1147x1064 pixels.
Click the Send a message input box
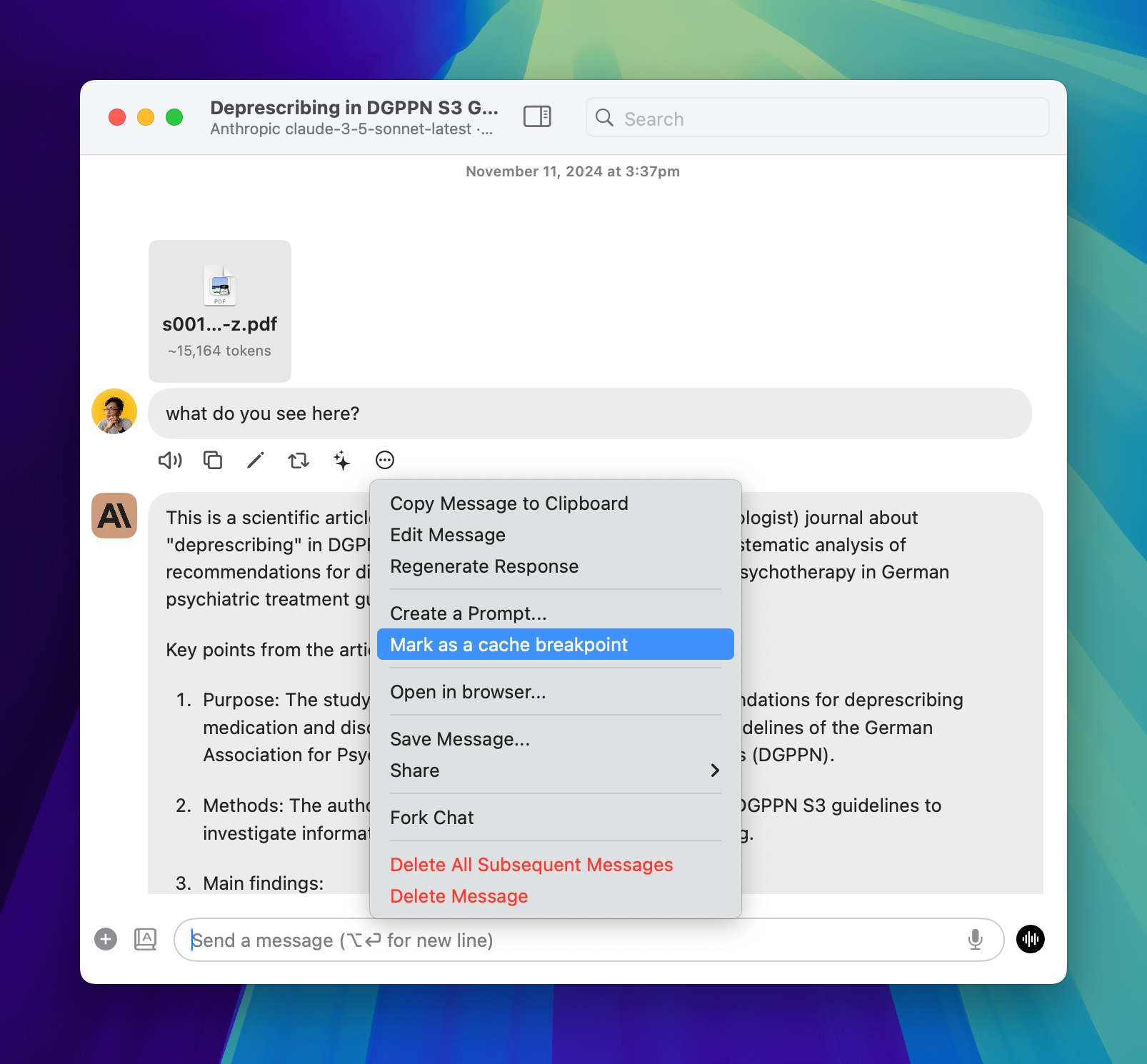pos(571,940)
